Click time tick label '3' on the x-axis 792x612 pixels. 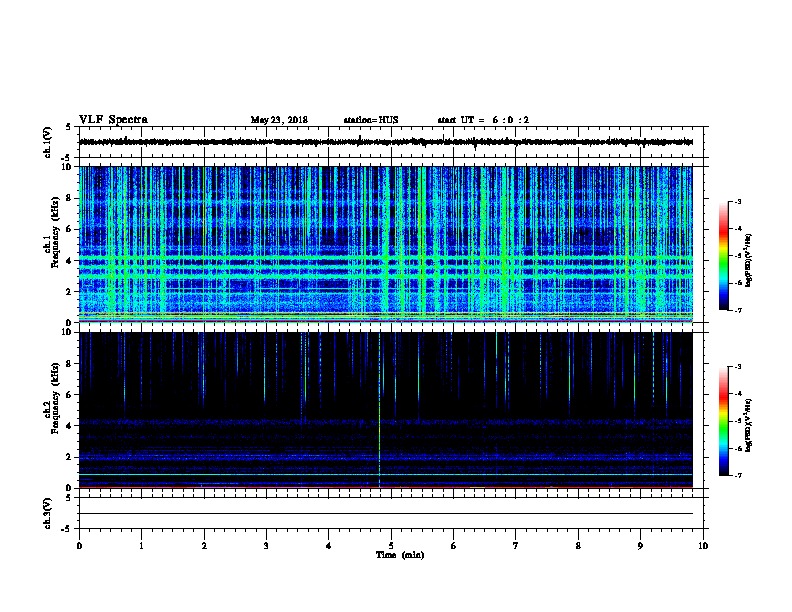[266, 545]
